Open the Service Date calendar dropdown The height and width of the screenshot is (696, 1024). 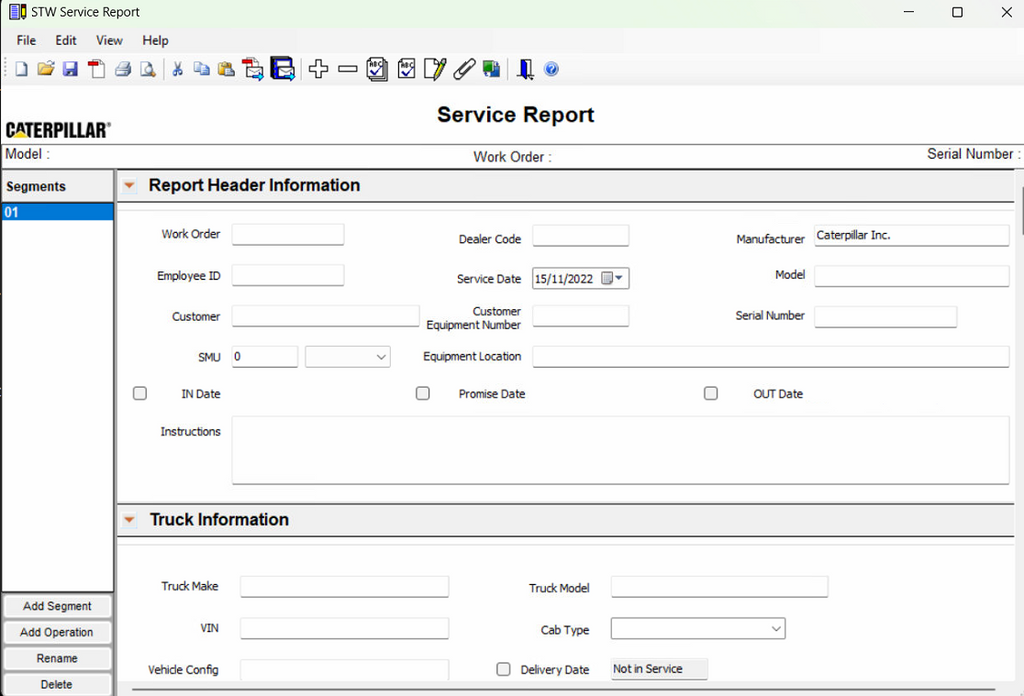tap(619, 279)
